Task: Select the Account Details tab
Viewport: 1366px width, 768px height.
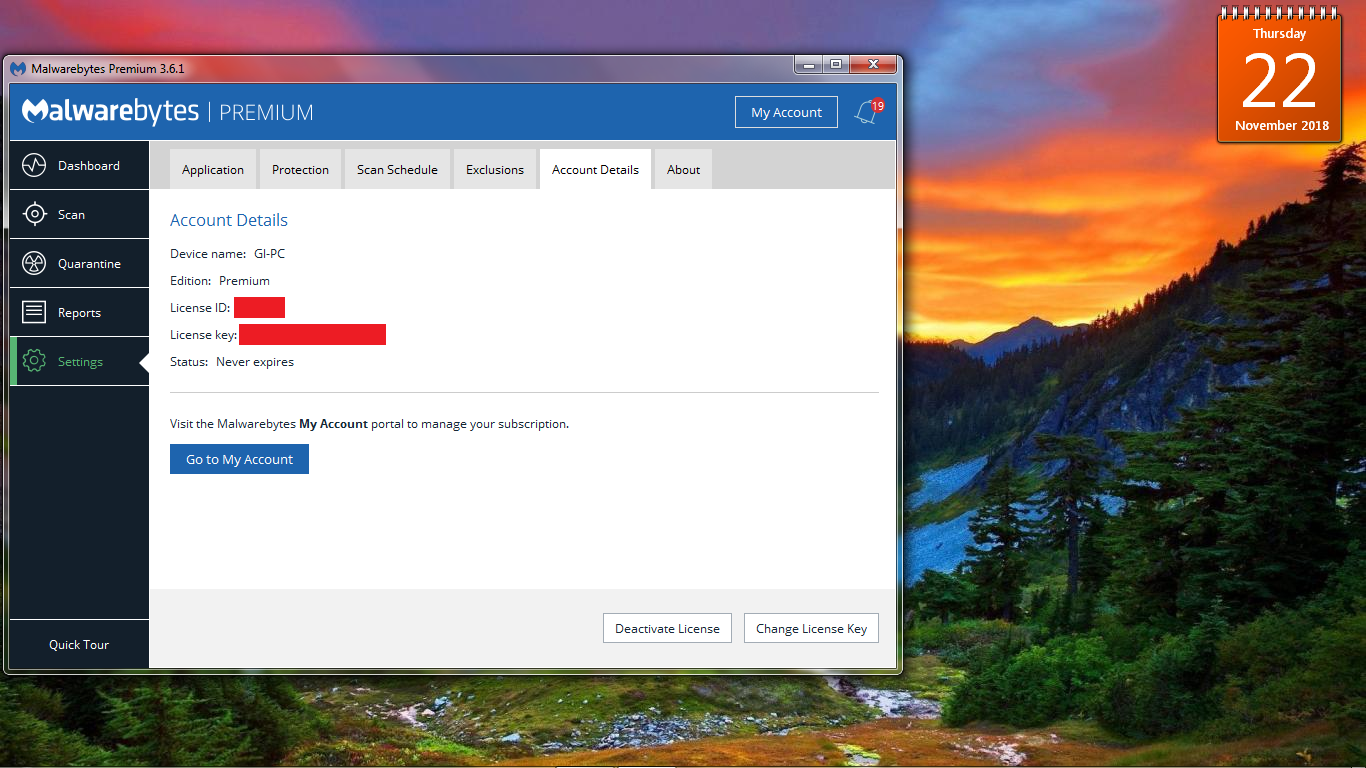Action: (x=595, y=169)
